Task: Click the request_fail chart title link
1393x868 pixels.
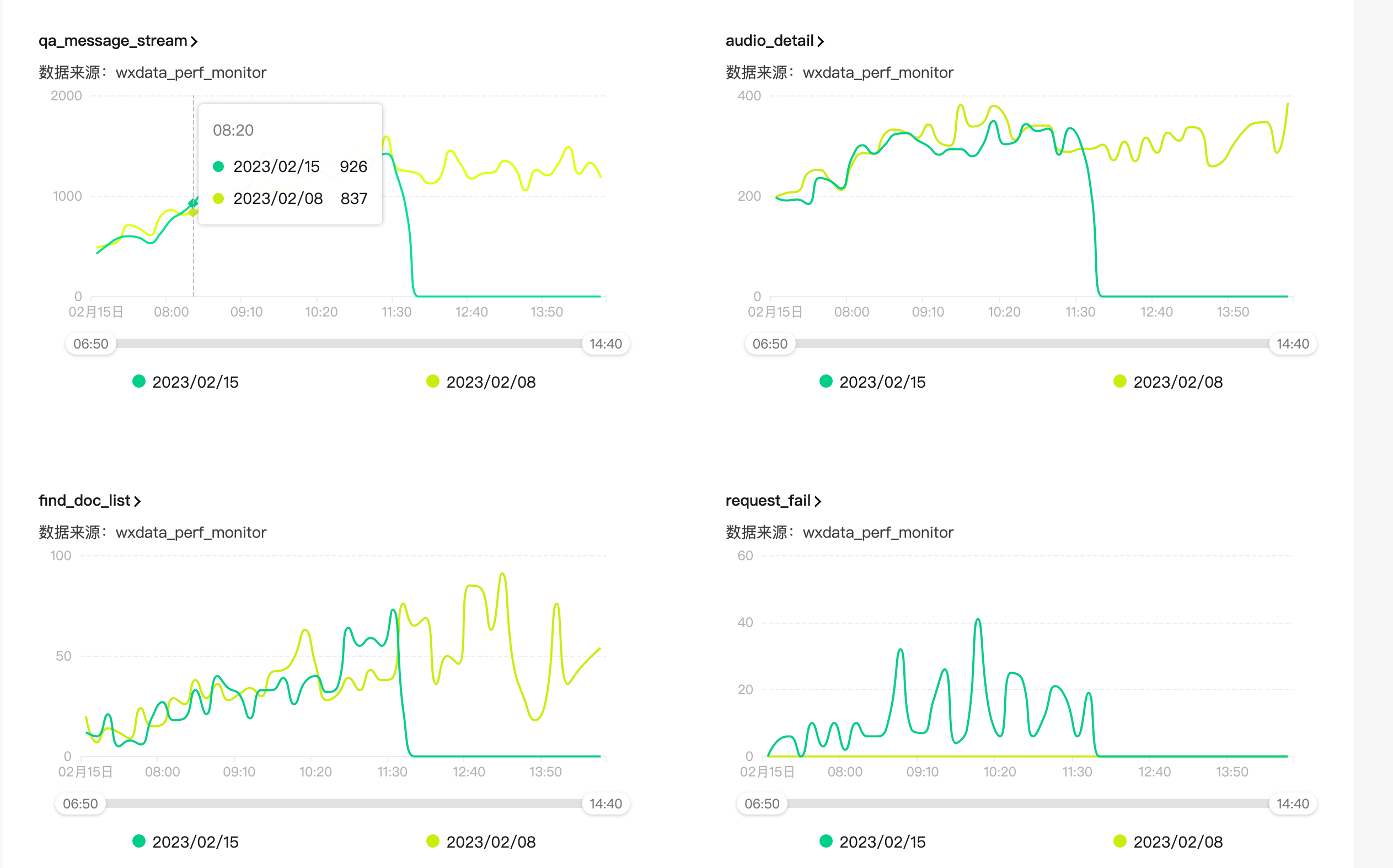Action: pos(768,501)
